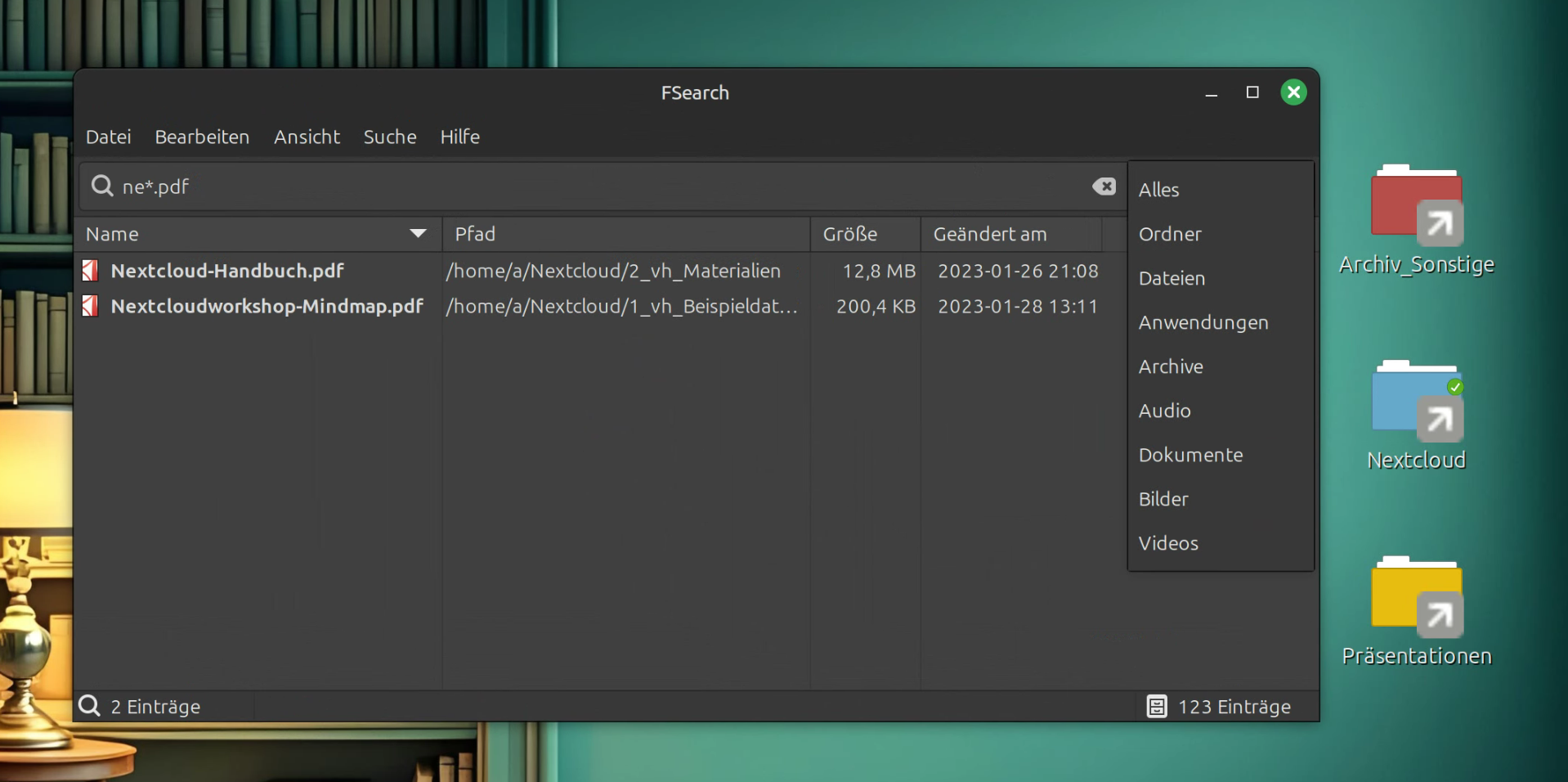1568x782 pixels.
Task: Click the database icon beside 123 Einträge
Action: pyautogui.click(x=1157, y=706)
